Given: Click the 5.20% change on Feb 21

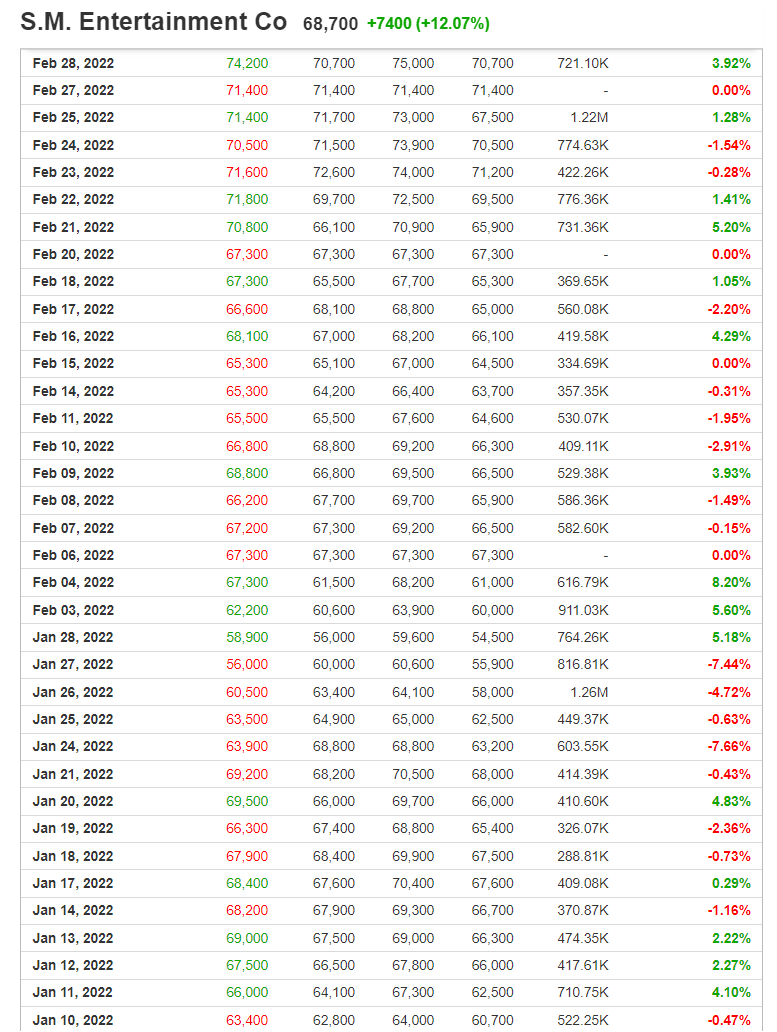Looking at the screenshot, I should (x=731, y=227).
